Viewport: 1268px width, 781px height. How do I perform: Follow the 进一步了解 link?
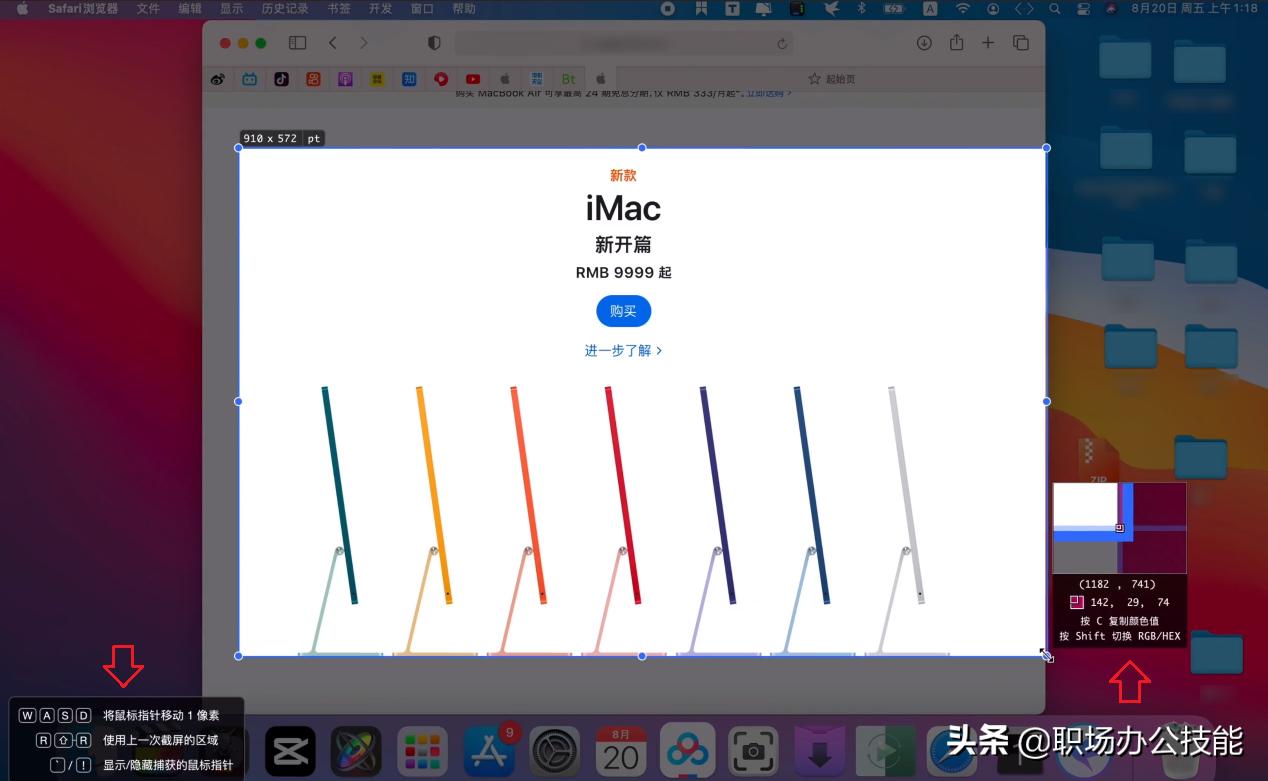pos(623,350)
